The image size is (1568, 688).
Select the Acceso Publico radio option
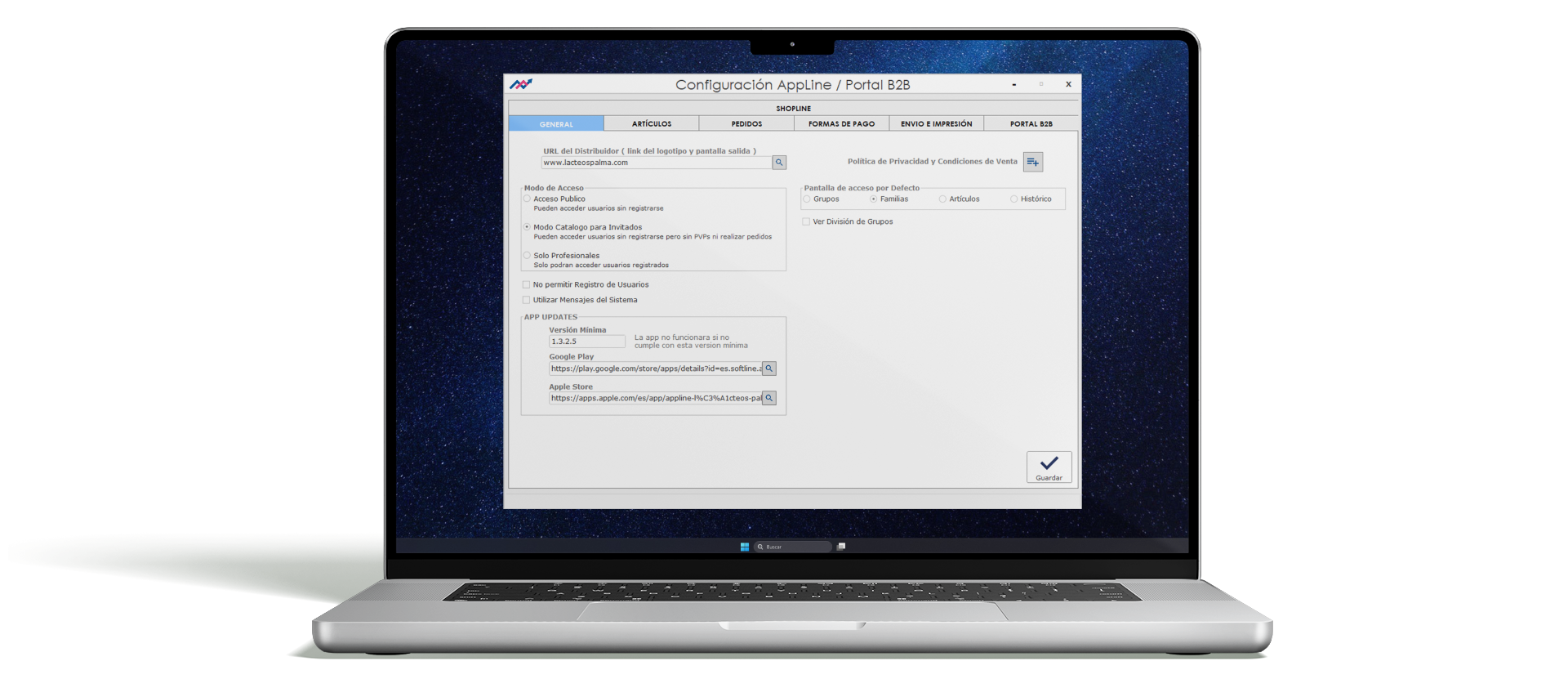[x=527, y=199]
